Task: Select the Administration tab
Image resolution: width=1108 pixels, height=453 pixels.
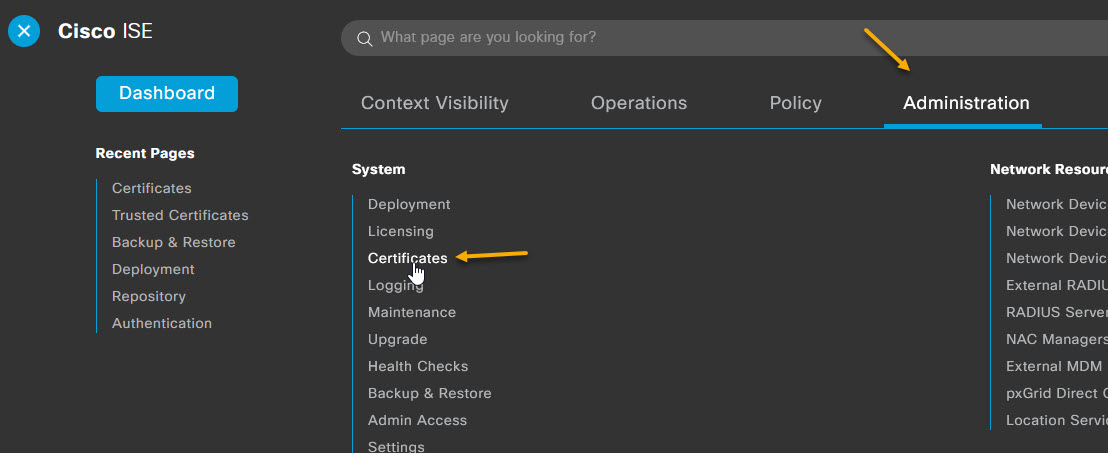Action: pyautogui.click(x=966, y=103)
